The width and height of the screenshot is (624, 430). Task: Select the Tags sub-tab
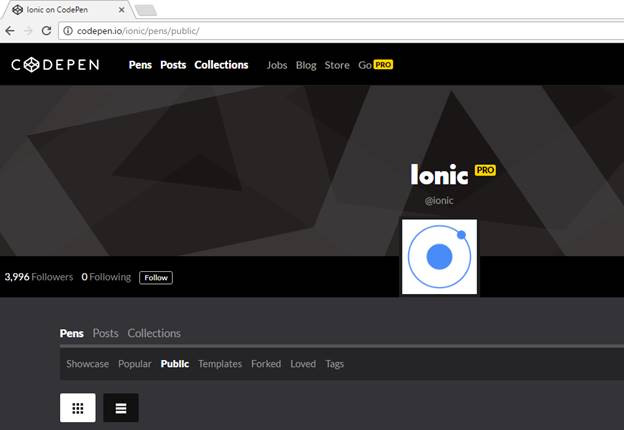pos(335,364)
